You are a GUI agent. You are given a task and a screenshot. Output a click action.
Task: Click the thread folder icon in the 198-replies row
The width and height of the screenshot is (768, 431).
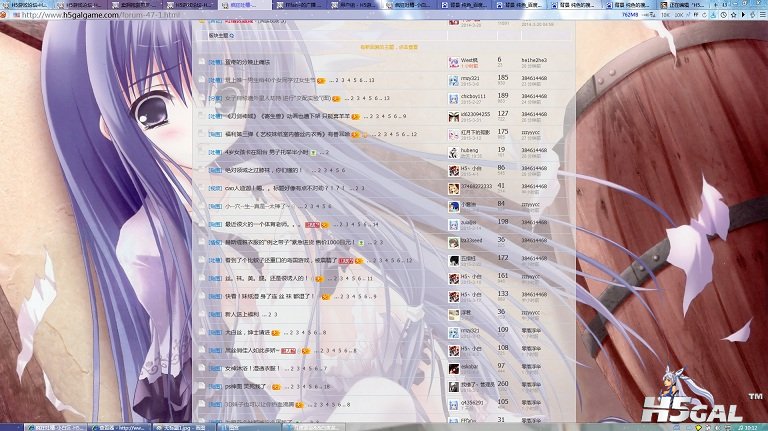pos(201,224)
